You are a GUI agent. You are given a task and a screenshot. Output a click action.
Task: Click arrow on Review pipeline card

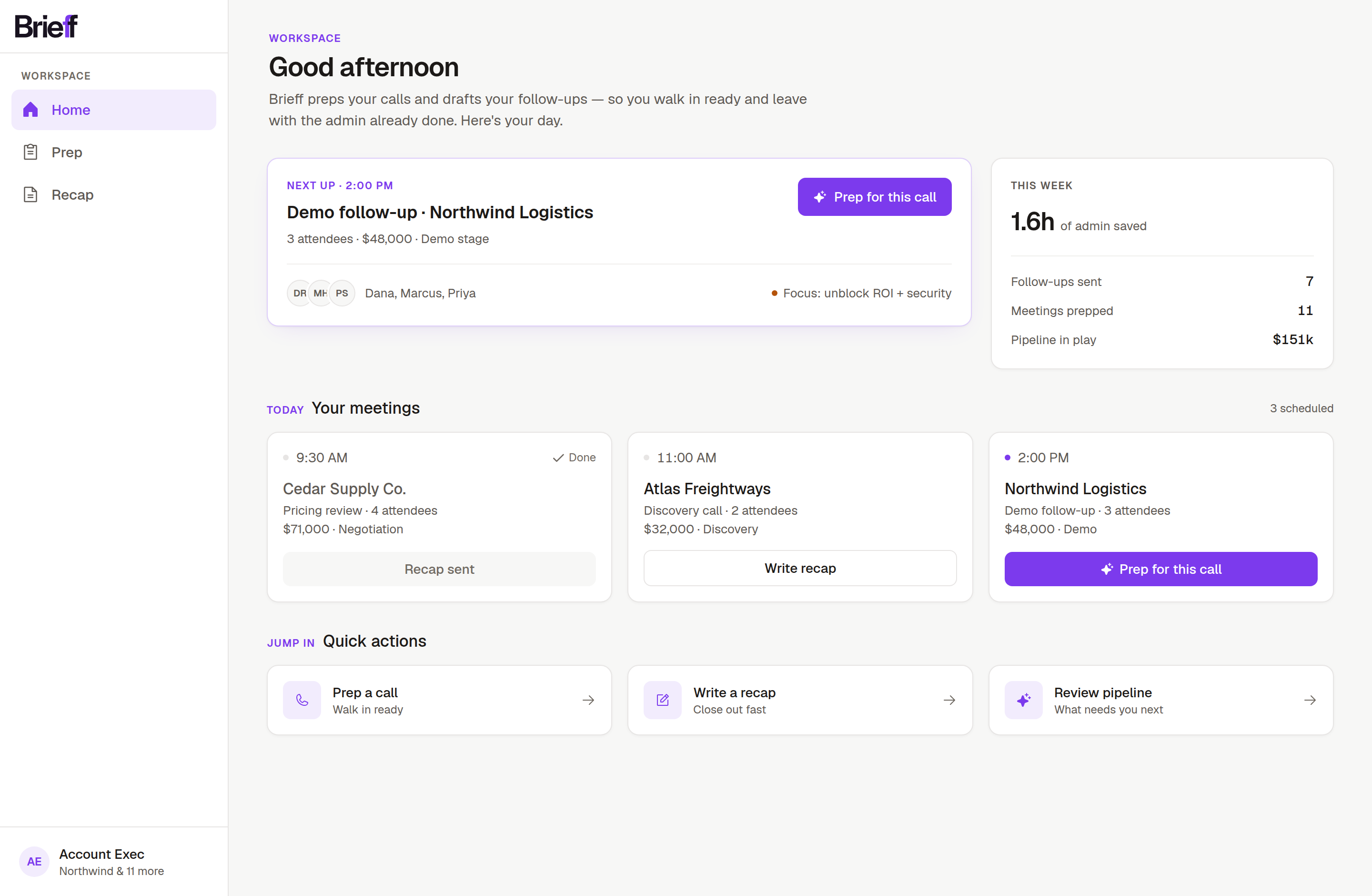(x=1310, y=700)
